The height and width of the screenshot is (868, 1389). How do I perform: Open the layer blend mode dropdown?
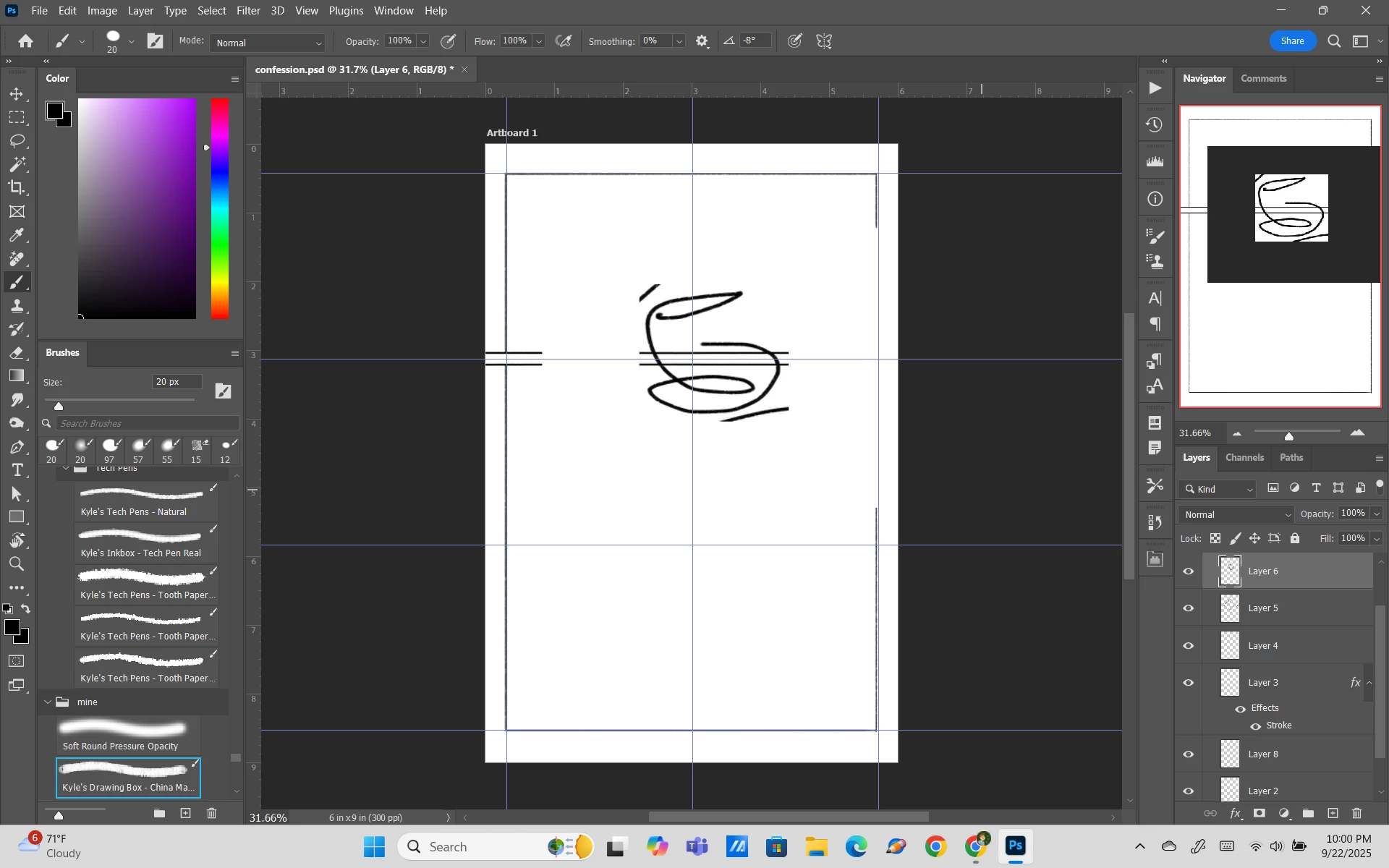[1235, 515]
